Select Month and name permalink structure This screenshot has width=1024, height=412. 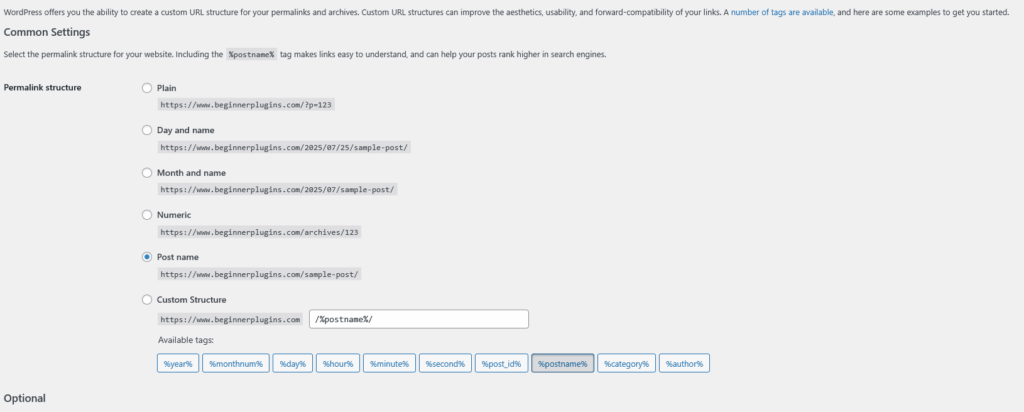pos(147,172)
